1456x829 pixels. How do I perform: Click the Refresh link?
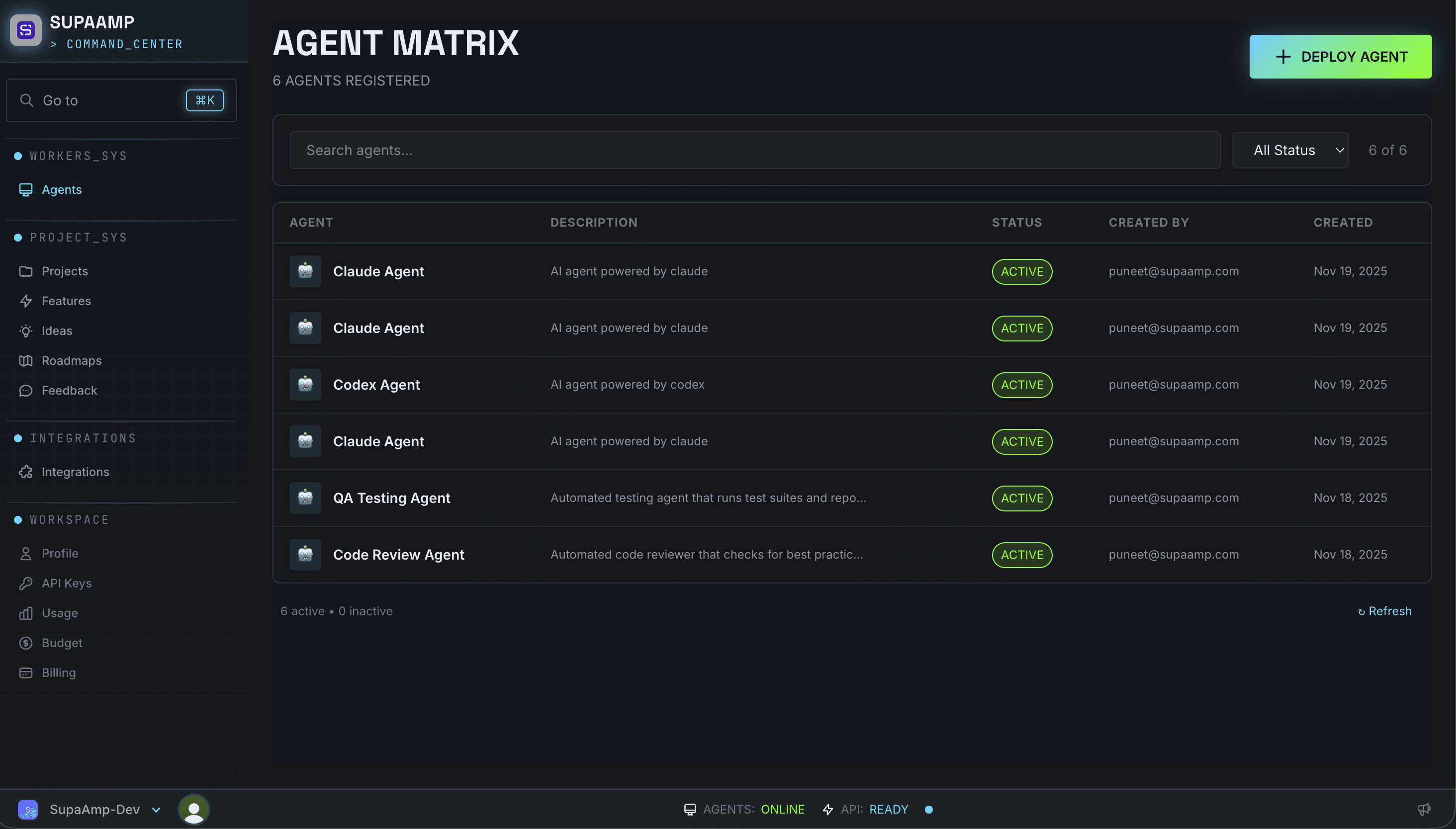[x=1385, y=611]
